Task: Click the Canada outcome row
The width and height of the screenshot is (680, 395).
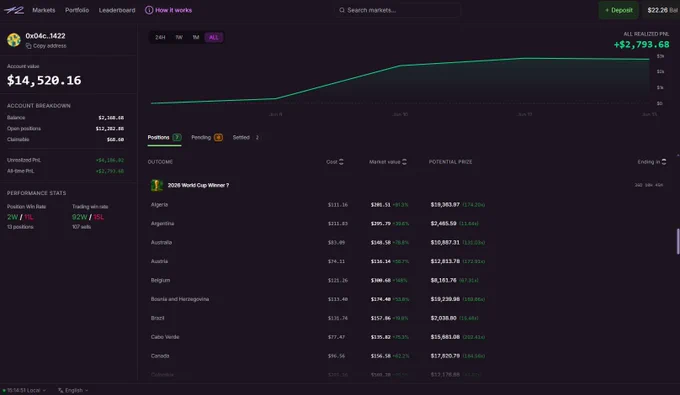Action: (408, 356)
